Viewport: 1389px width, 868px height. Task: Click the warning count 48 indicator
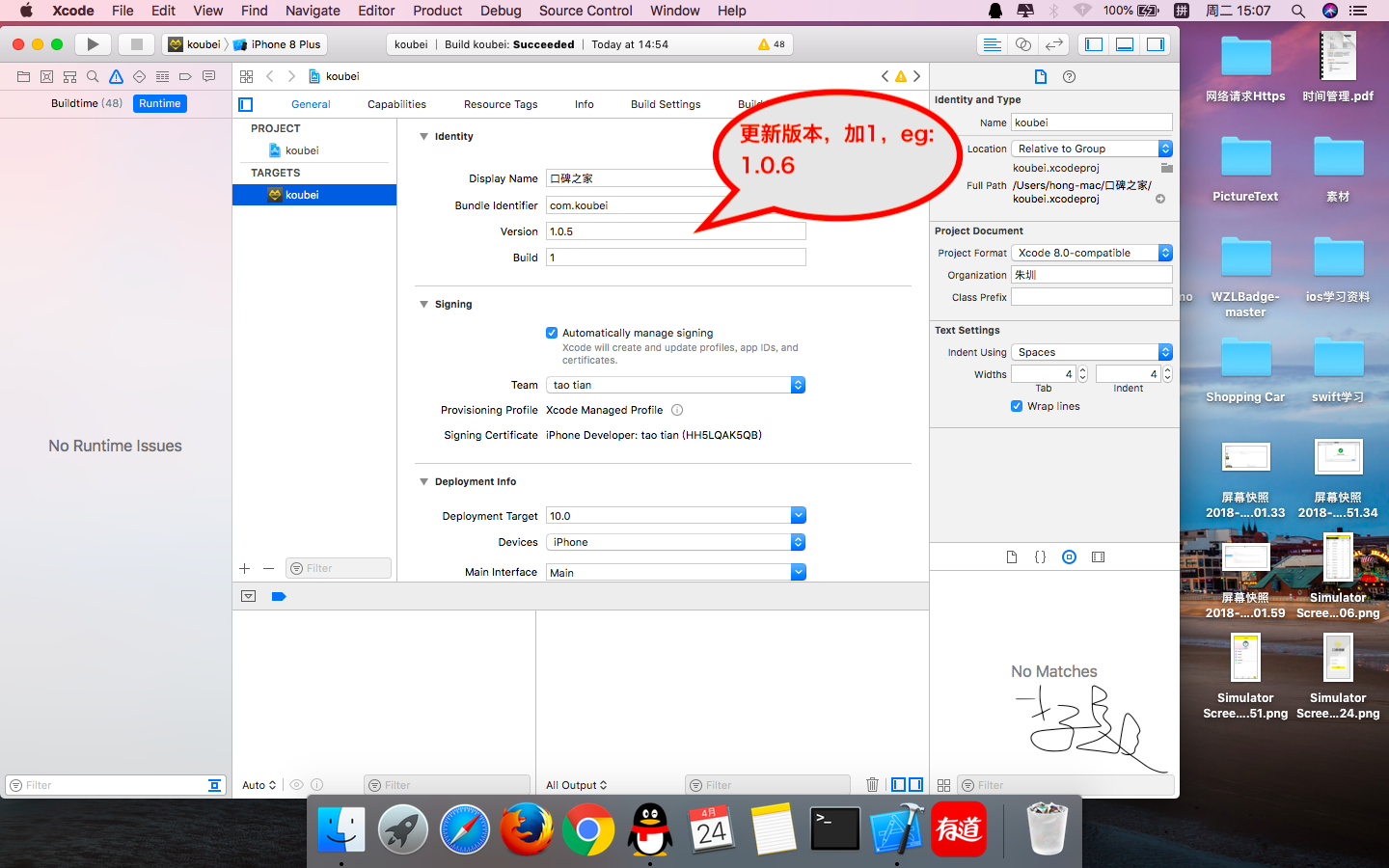click(x=772, y=44)
